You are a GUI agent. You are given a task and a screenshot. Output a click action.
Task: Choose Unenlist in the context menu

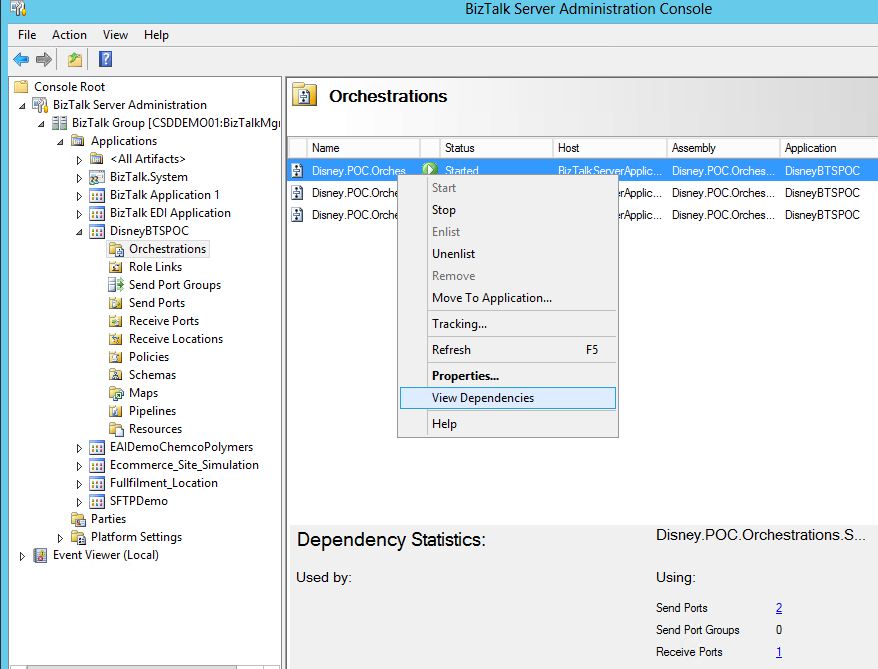coord(508,254)
